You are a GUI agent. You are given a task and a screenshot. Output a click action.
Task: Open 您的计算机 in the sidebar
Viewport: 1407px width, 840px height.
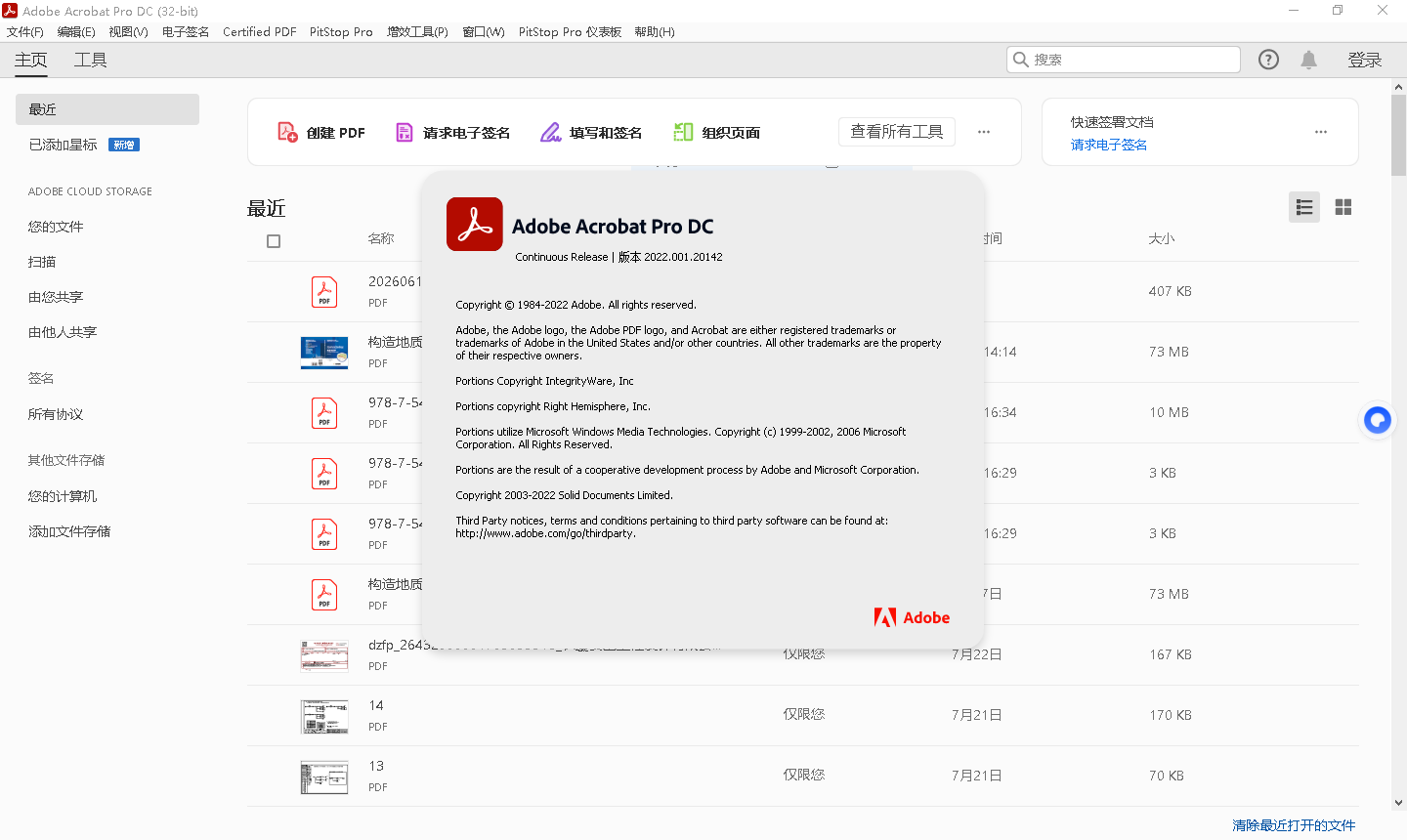pyautogui.click(x=63, y=496)
